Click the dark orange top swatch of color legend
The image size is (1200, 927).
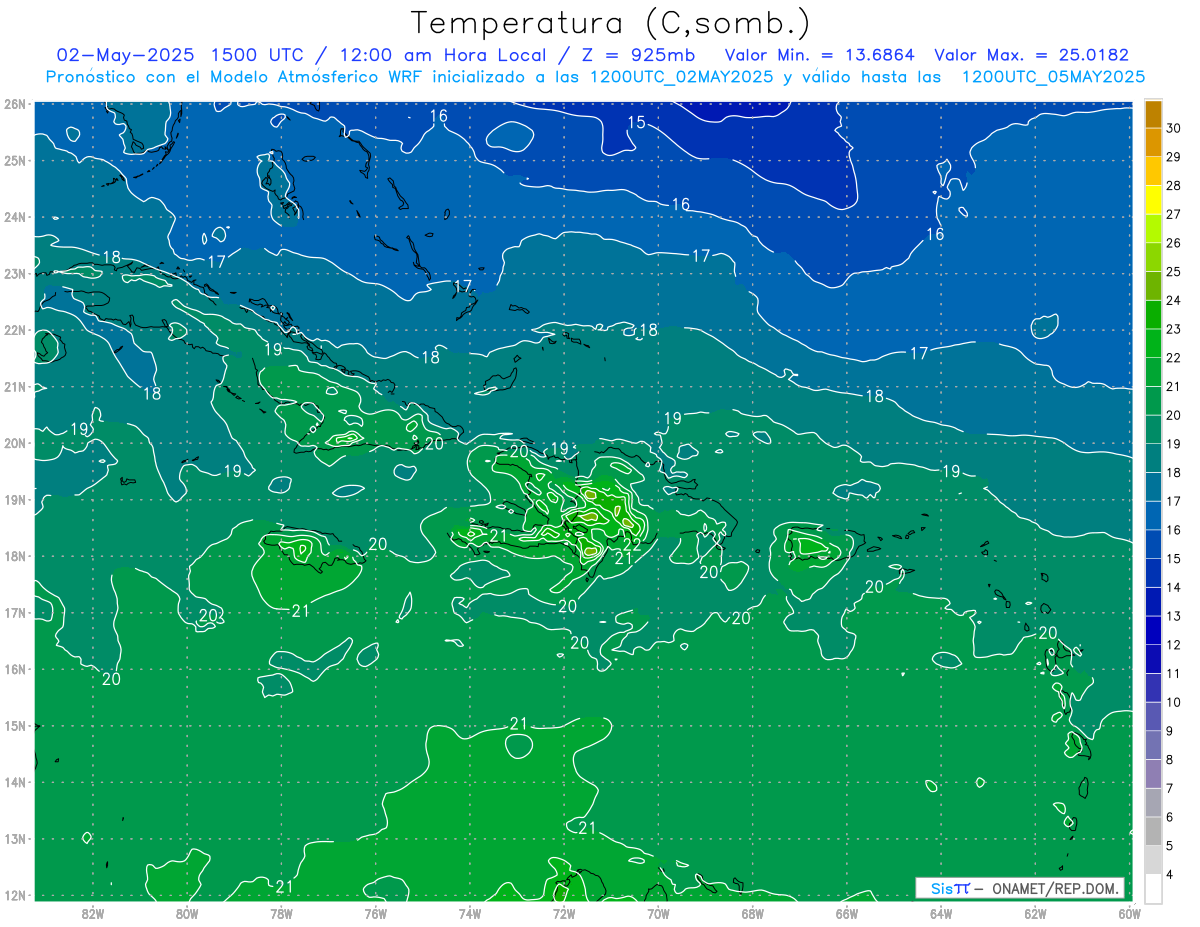1153,114
